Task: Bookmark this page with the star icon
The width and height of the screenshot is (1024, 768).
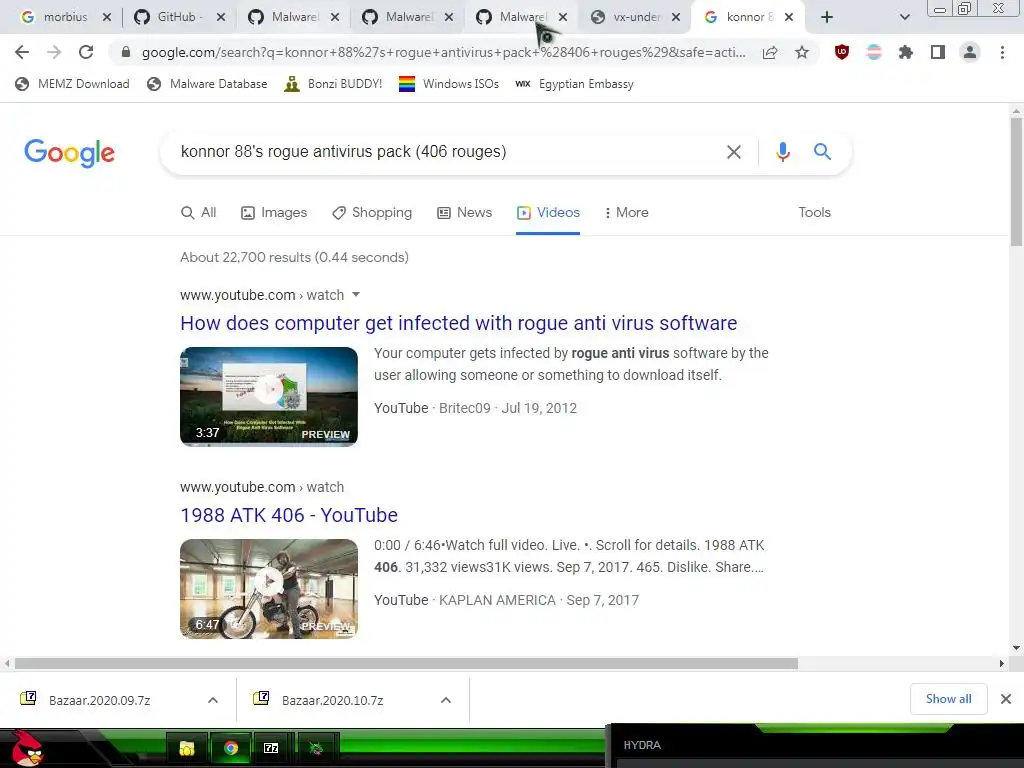Action: point(802,52)
